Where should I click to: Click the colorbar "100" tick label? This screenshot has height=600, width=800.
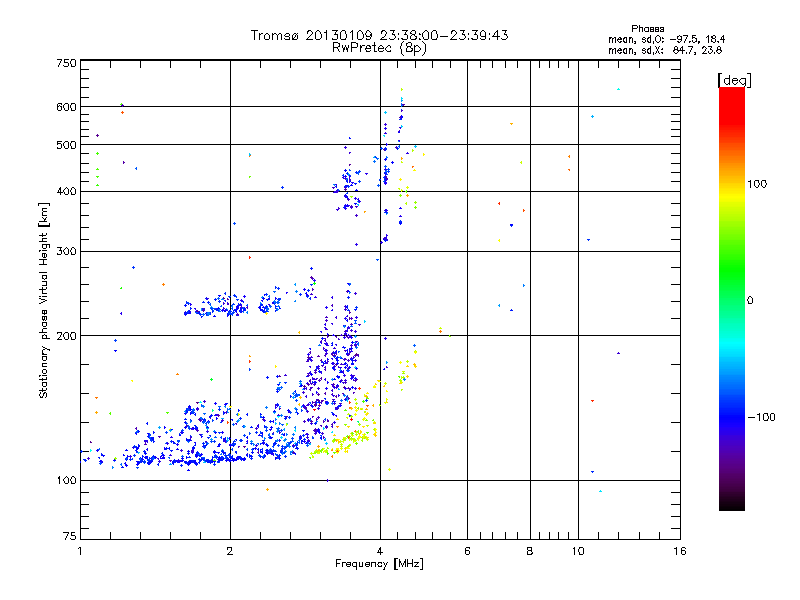click(757, 184)
